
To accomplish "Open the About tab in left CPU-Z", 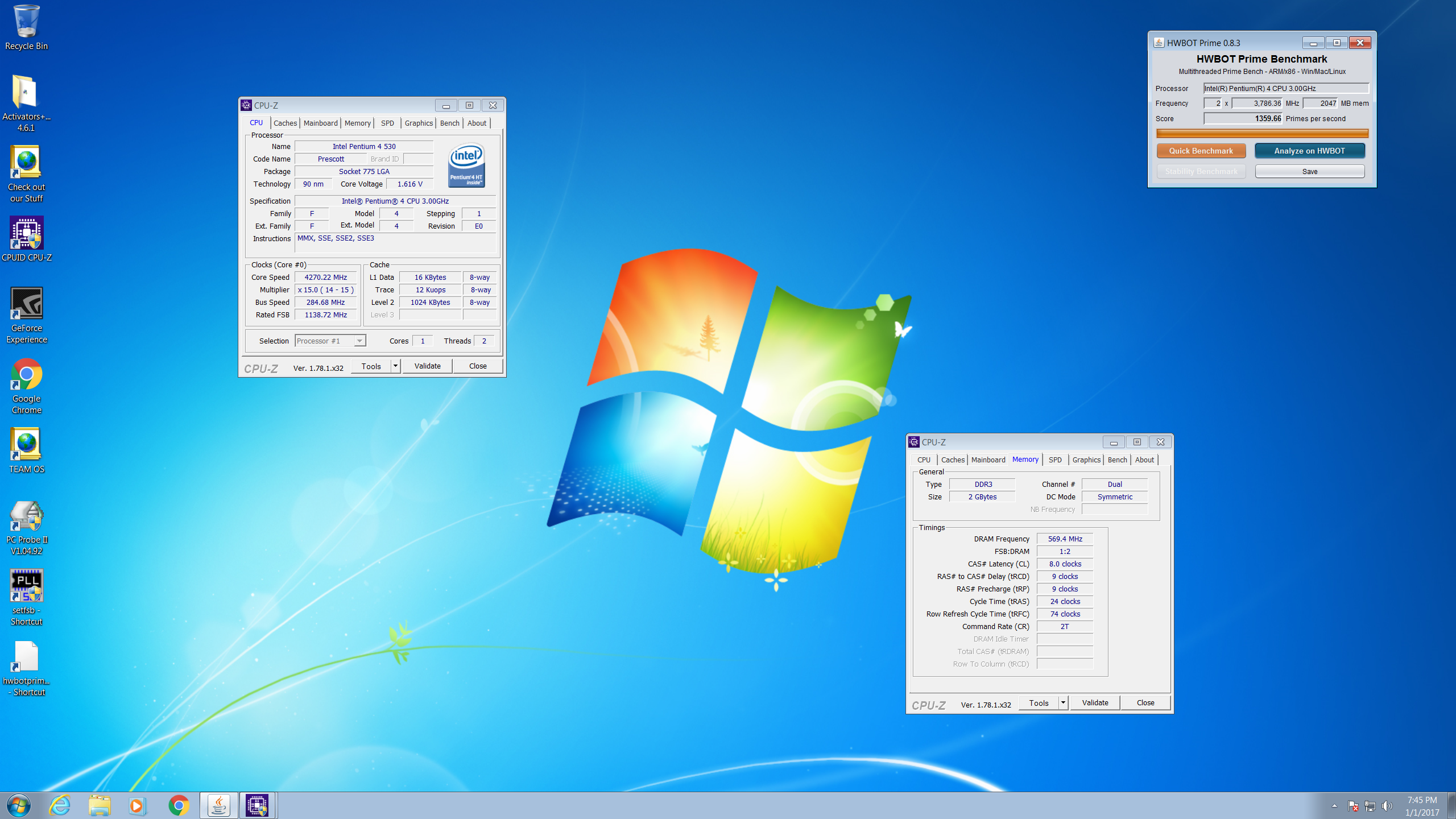I will click(477, 123).
